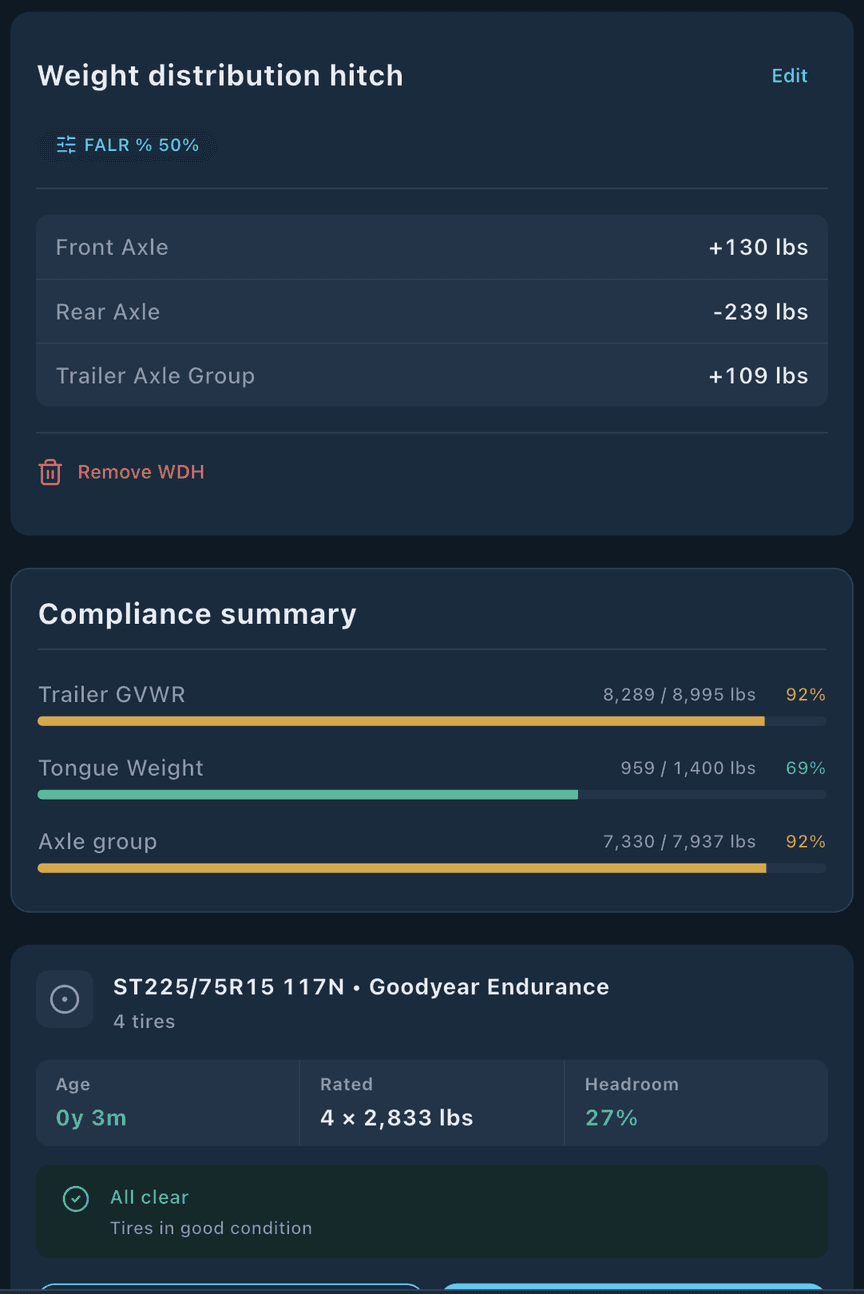The image size is (864, 1294).
Task: Click the +109 lbs value
Action: (758, 376)
